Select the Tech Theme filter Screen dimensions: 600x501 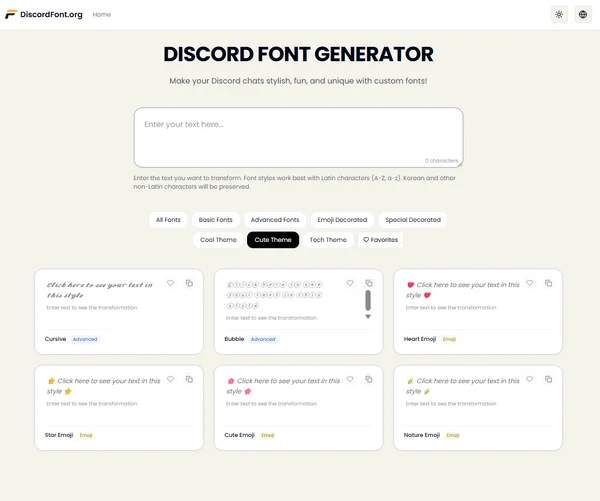click(328, 240)
